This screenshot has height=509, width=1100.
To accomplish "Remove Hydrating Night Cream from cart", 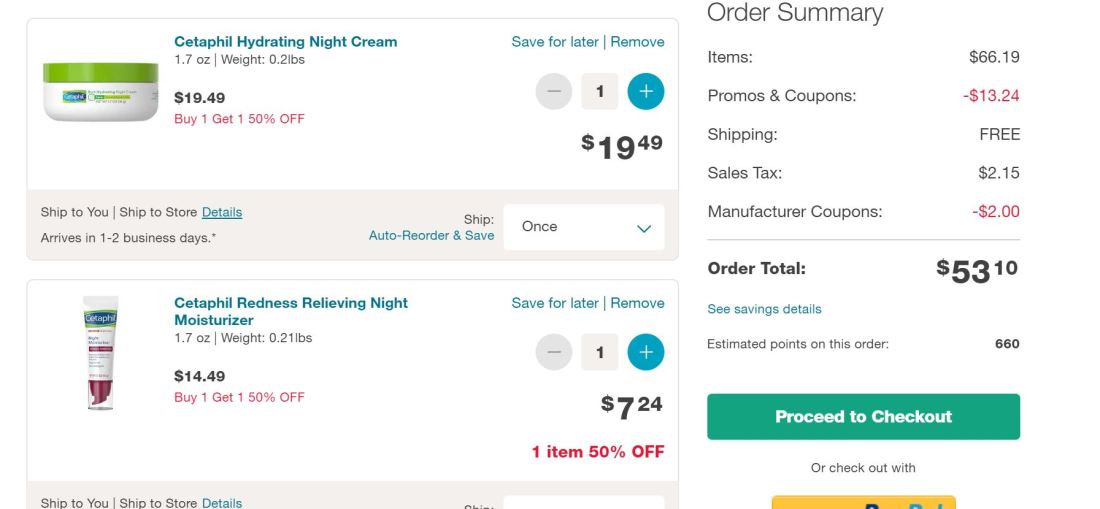I will 637,42.
